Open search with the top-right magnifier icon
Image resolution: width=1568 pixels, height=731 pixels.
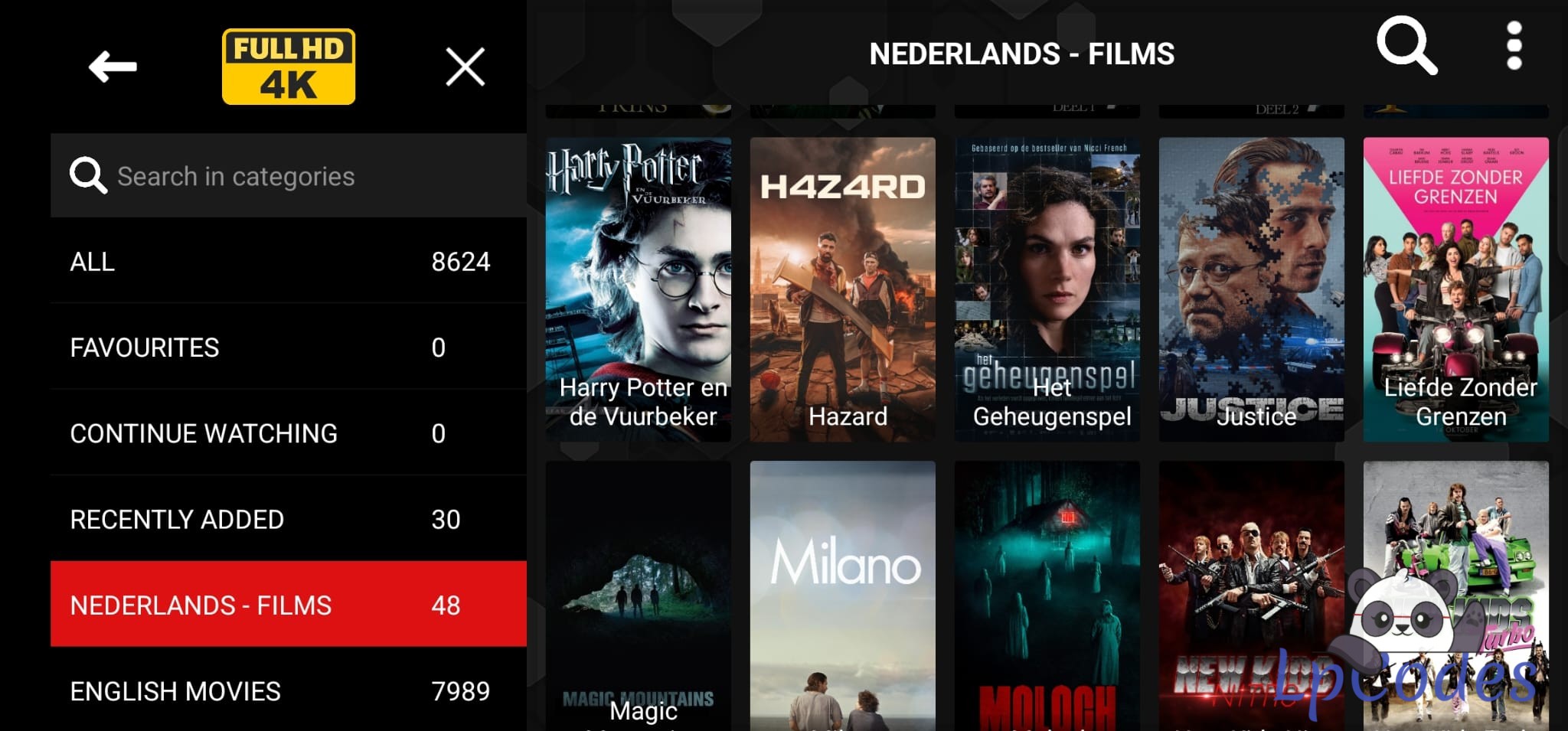1406,46
